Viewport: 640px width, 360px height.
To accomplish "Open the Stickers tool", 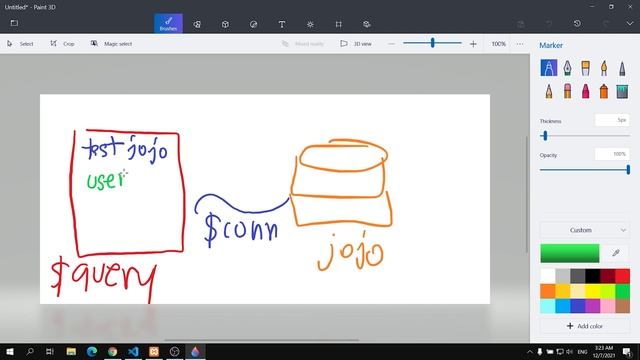I will click(x=253, y=24).
